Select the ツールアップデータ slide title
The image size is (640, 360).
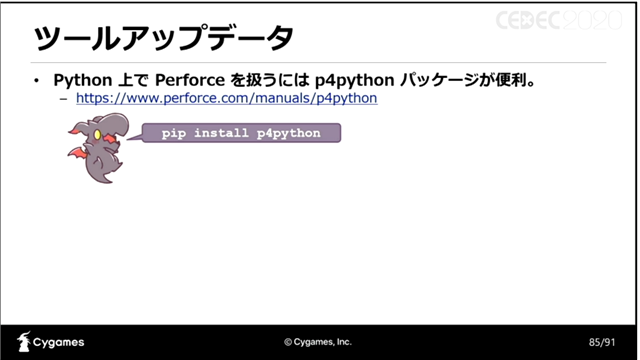(x=163, y=38)
